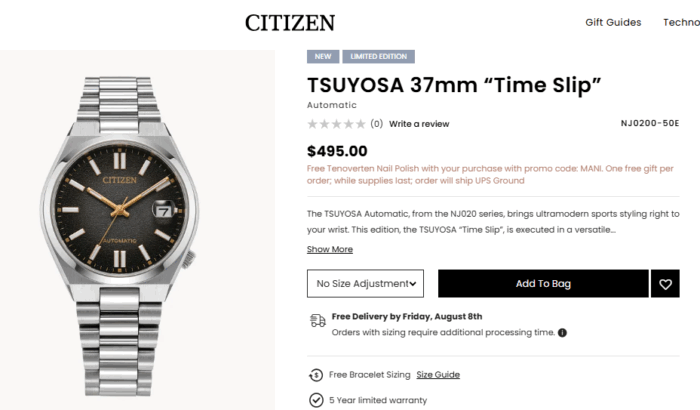Expand description with Show More
Screen dimensions: 700x410
click(330, 249)
